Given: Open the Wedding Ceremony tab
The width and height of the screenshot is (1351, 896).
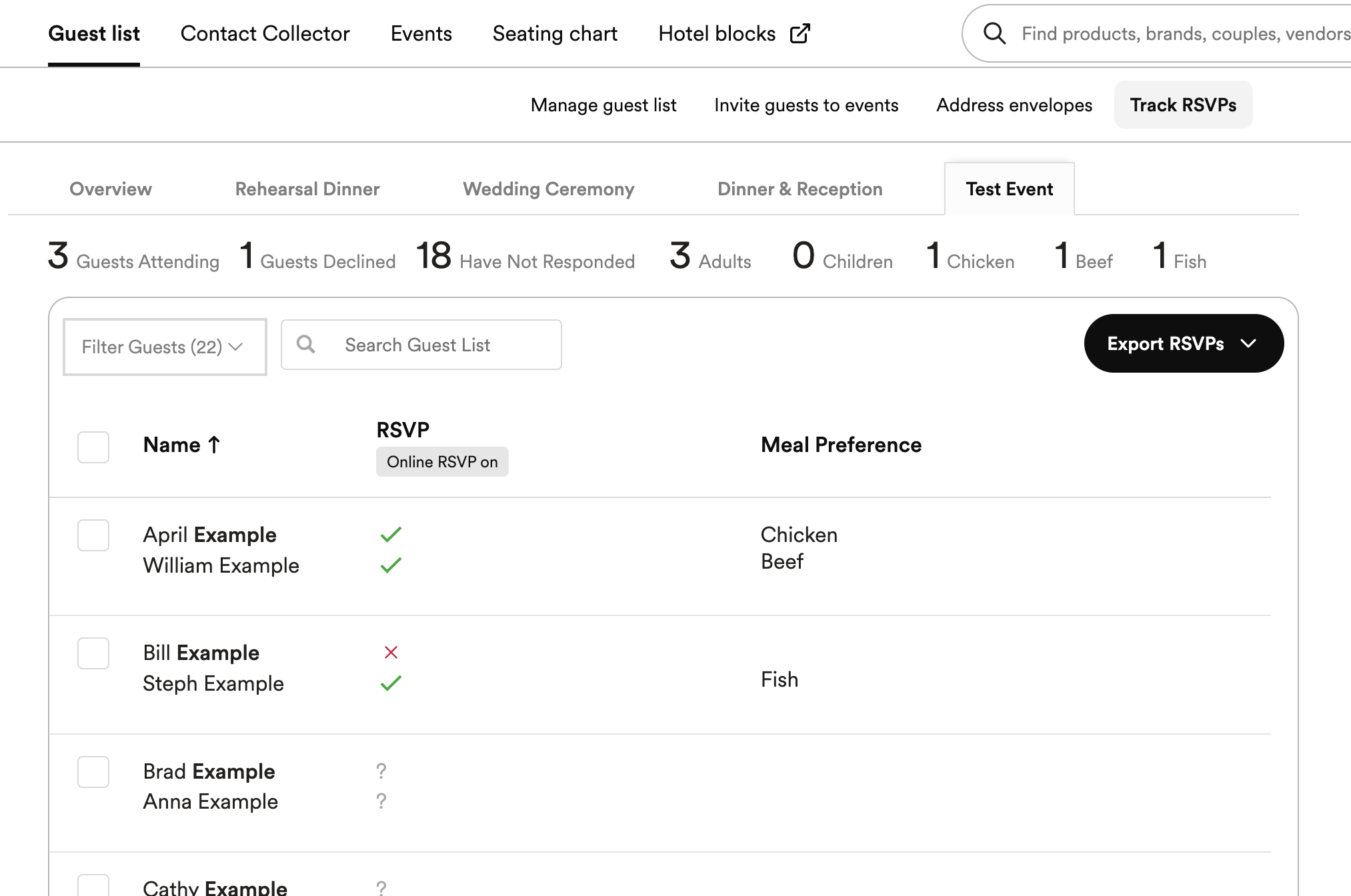Looking at the screenshot, I should 549,189.
